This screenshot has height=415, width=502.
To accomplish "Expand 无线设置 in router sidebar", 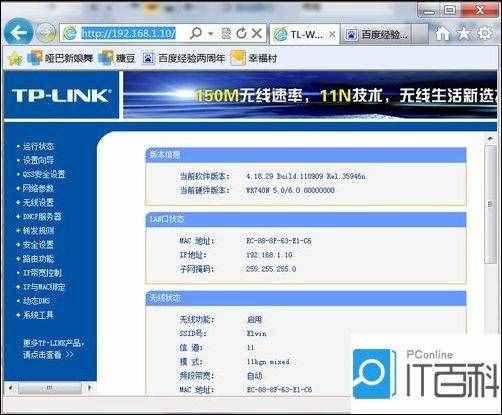I will (x=38, y=202).
